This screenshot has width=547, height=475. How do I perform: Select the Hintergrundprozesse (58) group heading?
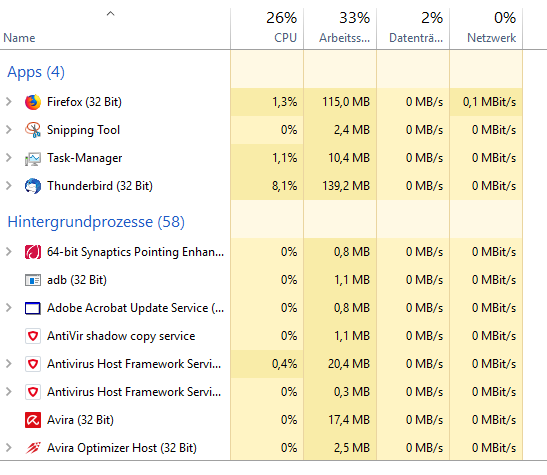96,222
